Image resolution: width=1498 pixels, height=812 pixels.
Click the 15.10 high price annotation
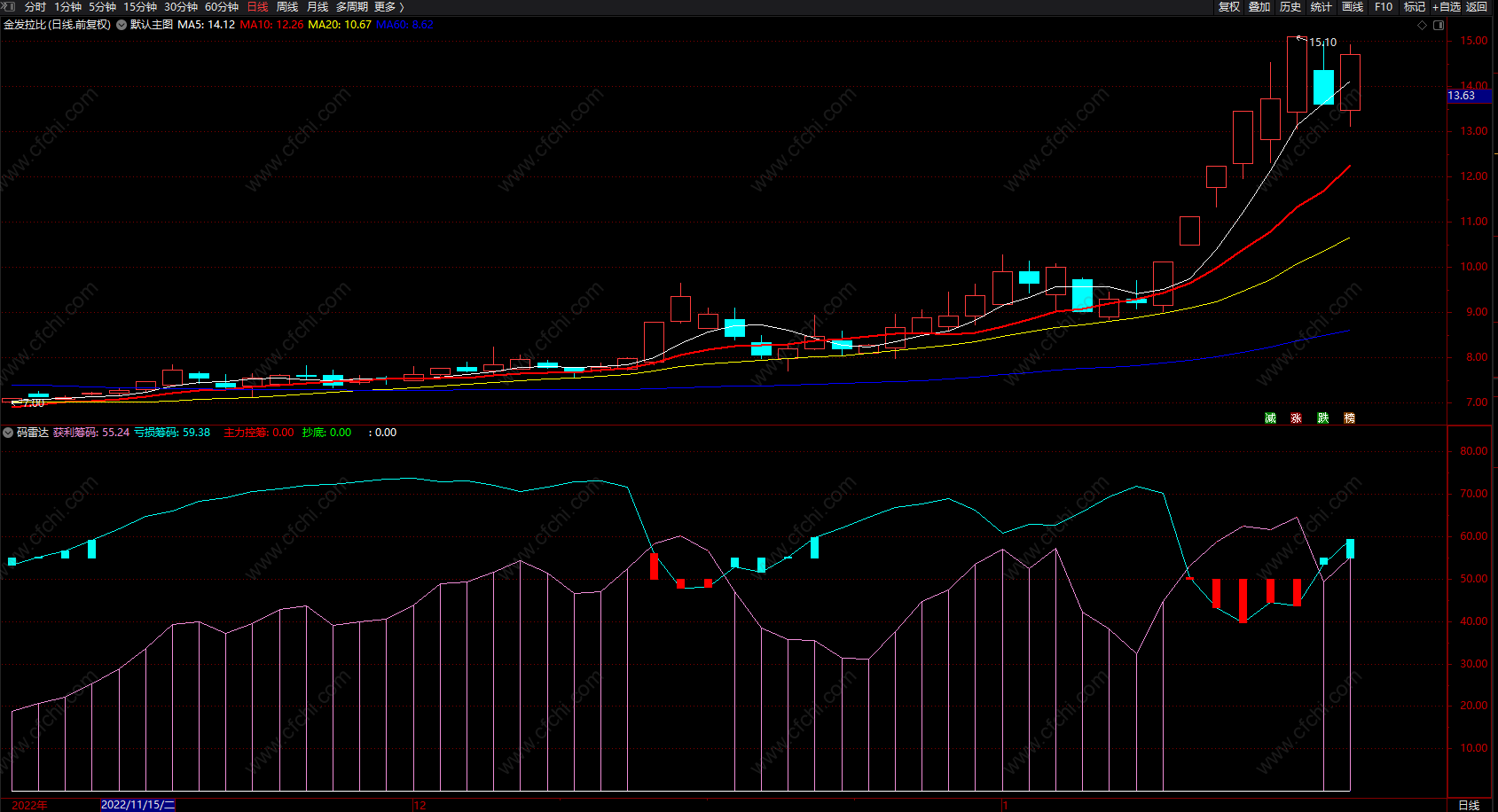click(1322, 43)
